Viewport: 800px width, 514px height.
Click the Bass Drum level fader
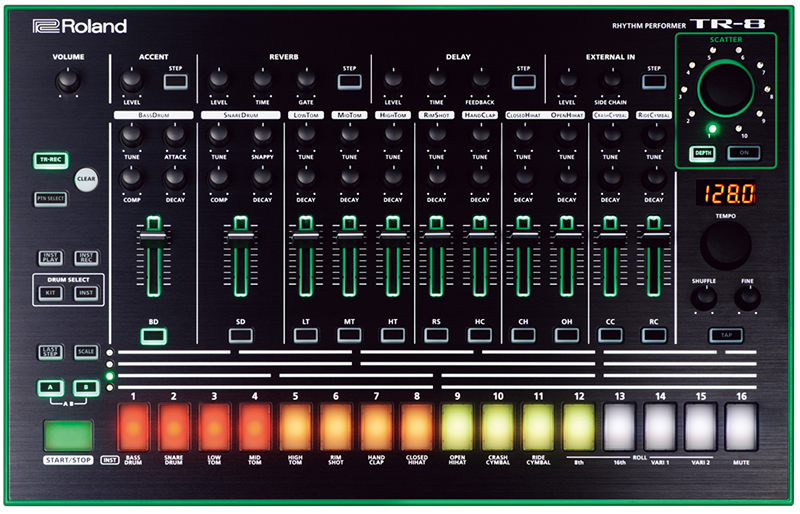pyautogui.click(x=154, y=236)
